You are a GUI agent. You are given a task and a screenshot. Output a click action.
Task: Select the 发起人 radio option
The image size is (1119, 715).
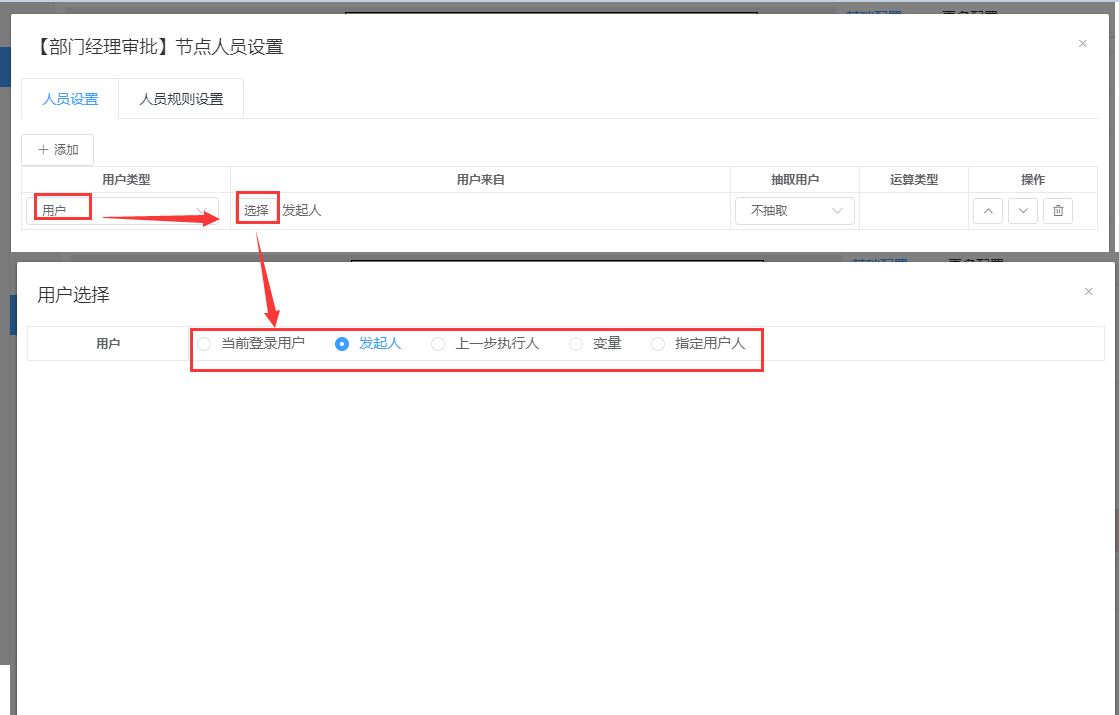pyautogui.click(x=368, y=344)
